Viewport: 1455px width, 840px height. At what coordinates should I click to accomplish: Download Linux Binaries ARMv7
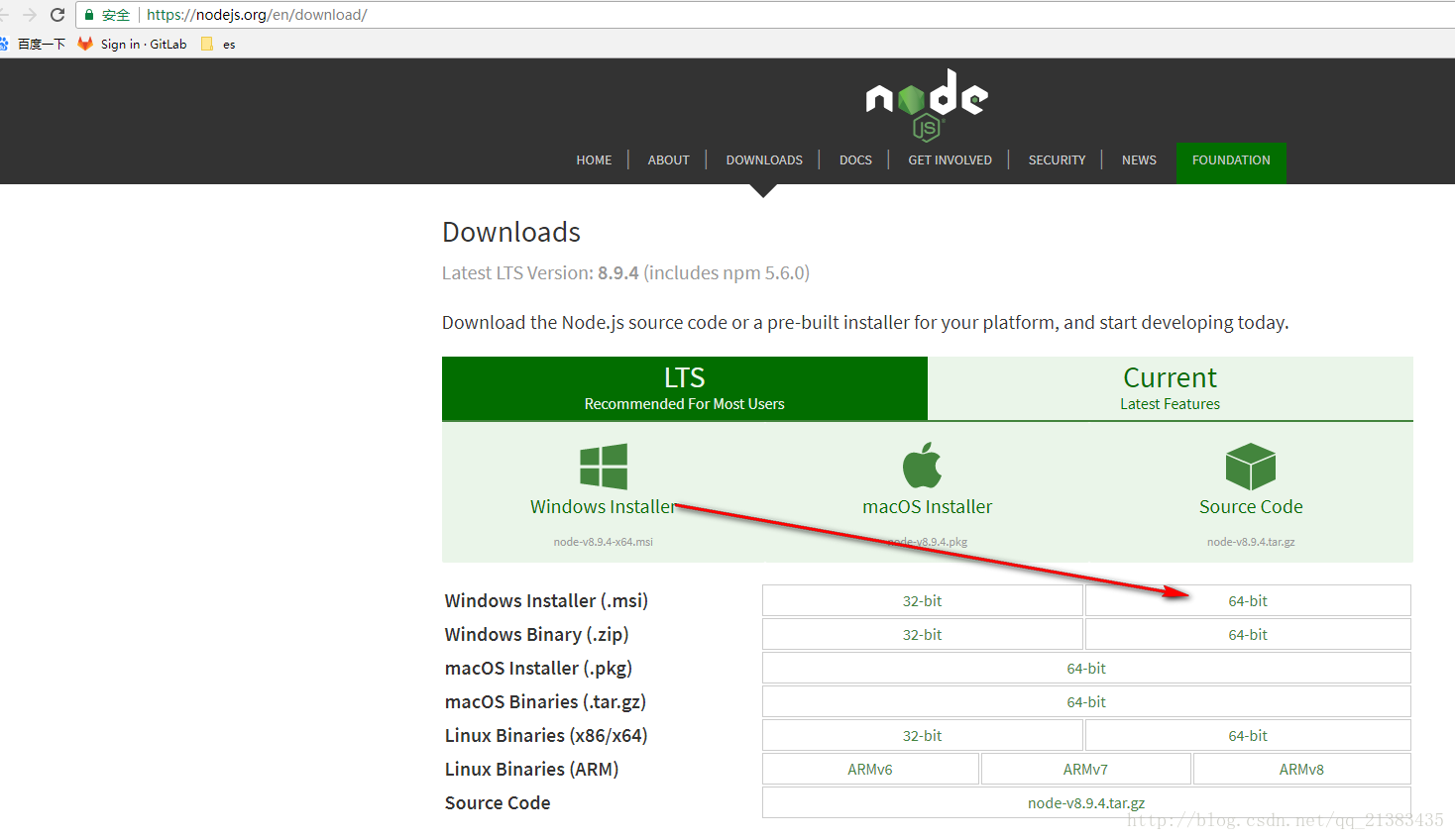(1085, 770)
